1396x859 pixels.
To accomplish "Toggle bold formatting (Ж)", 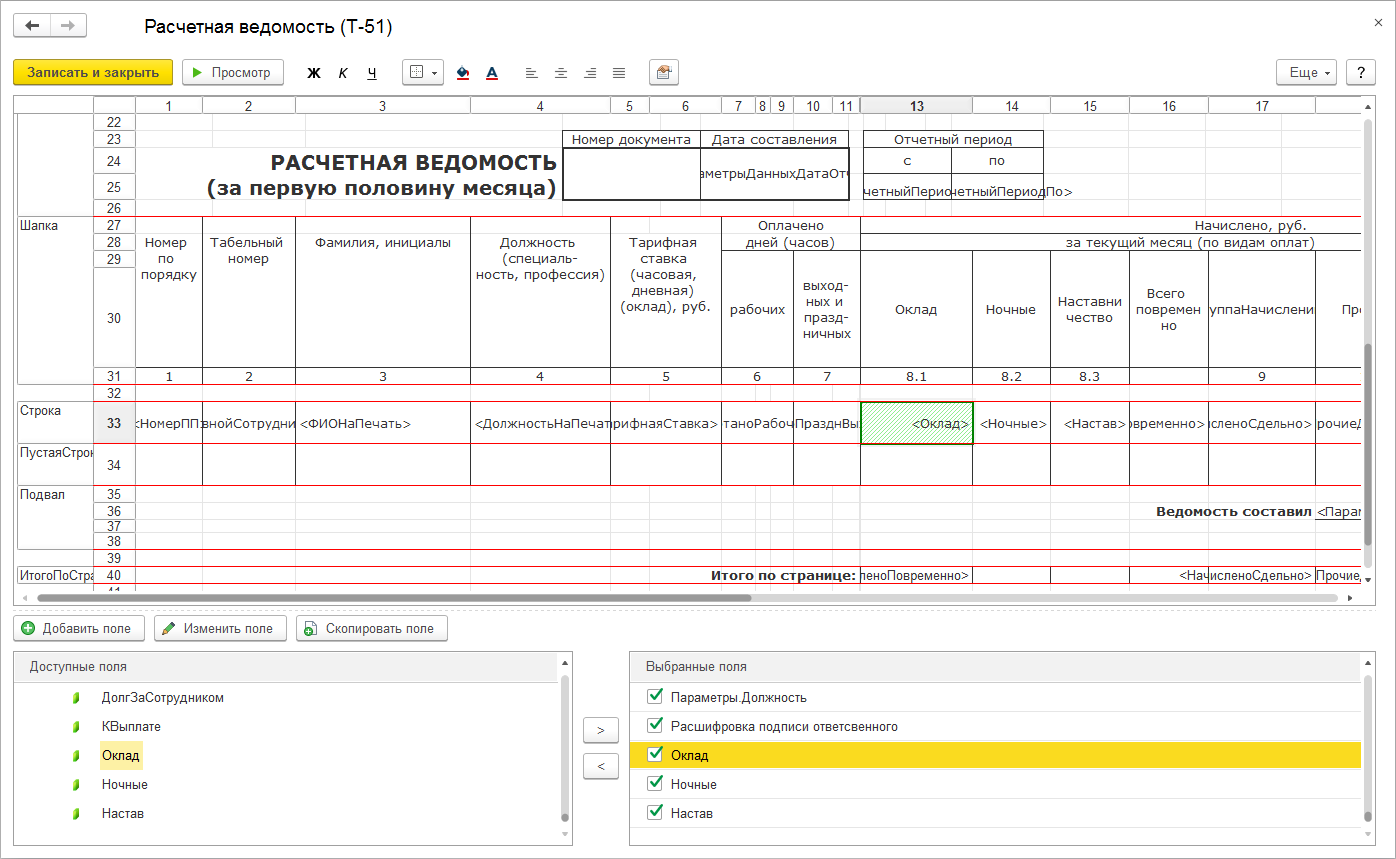I will click(314, 73).
